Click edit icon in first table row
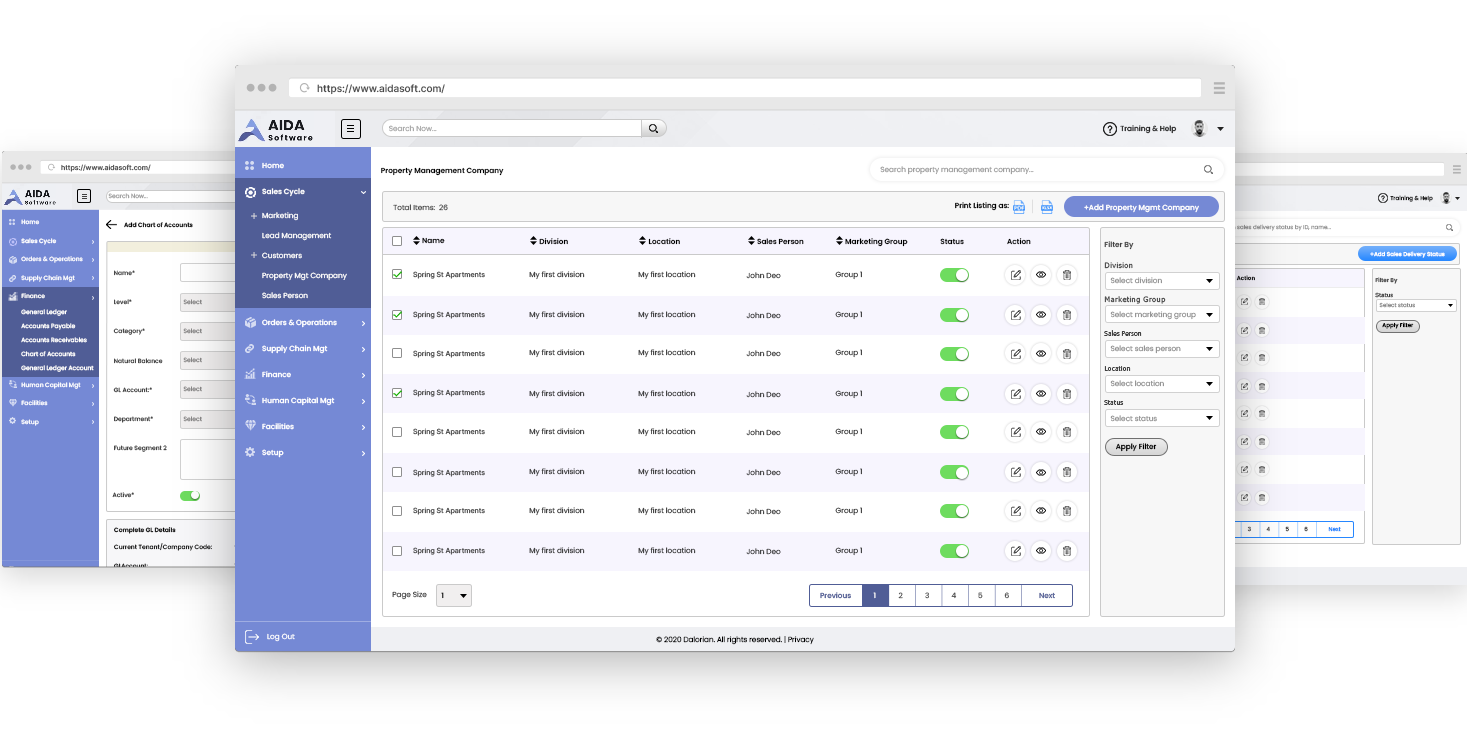 [x=1015, y=275]
